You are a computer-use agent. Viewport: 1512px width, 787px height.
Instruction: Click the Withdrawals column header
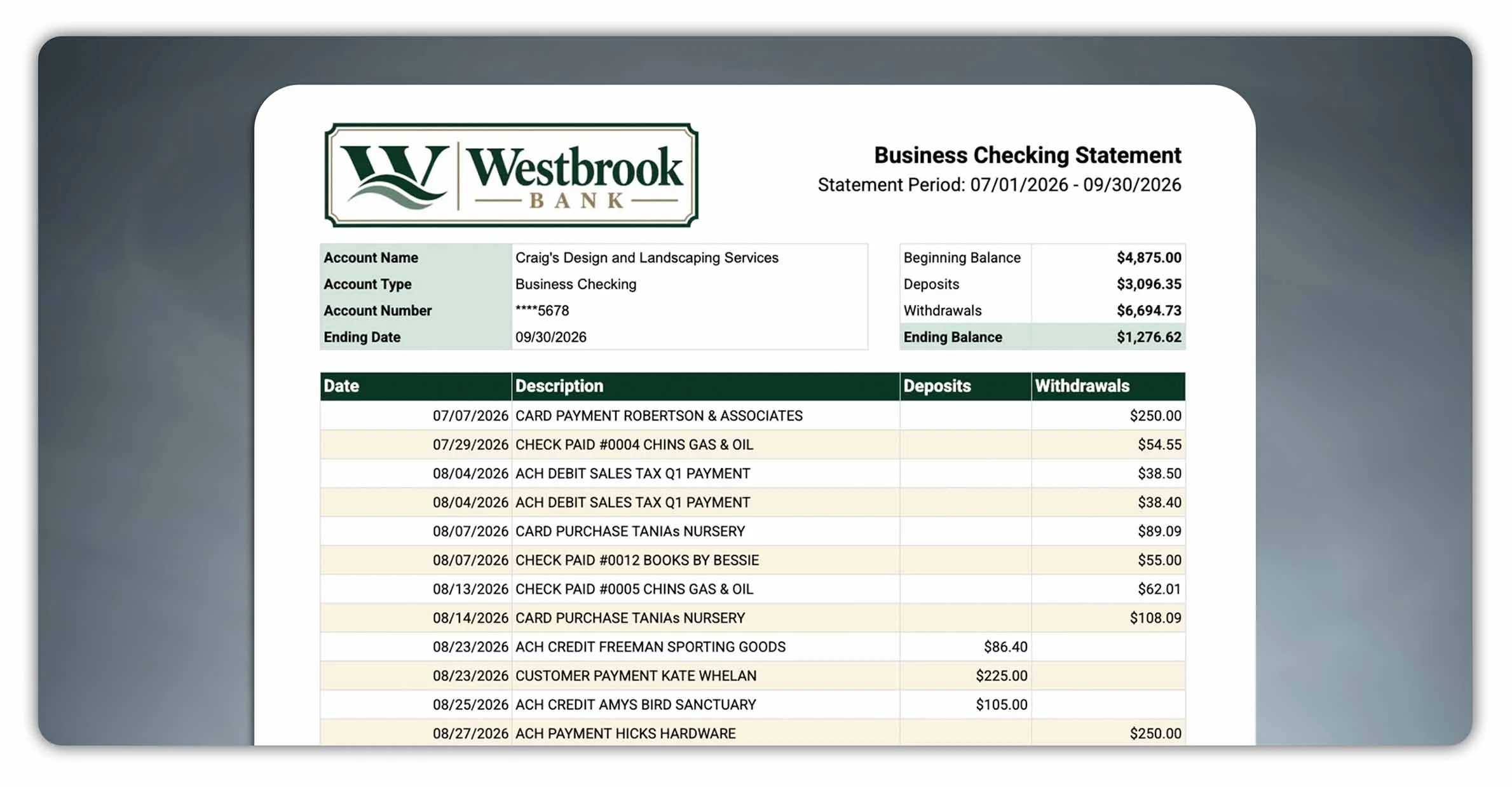1108,386
